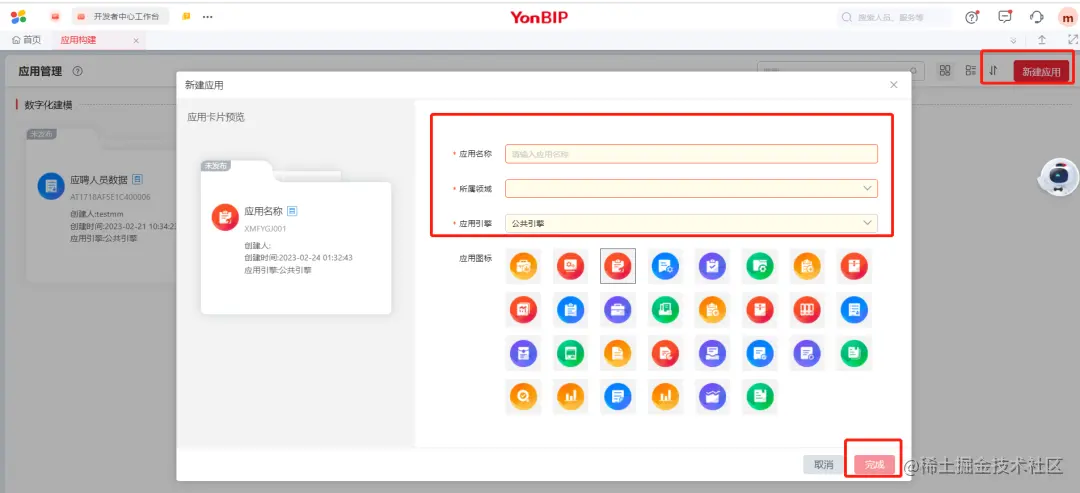Choose the blue chat-with-gear app icon
1080x493 pixels.
pyautogui.click(x=665, y=266)
